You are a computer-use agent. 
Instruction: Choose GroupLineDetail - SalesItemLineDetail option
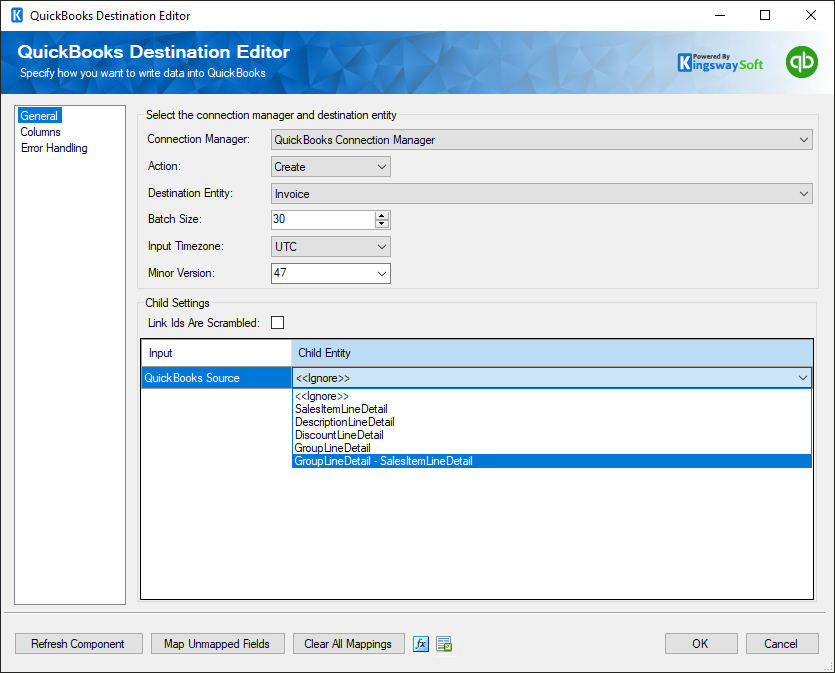click(x=552, y=461)
